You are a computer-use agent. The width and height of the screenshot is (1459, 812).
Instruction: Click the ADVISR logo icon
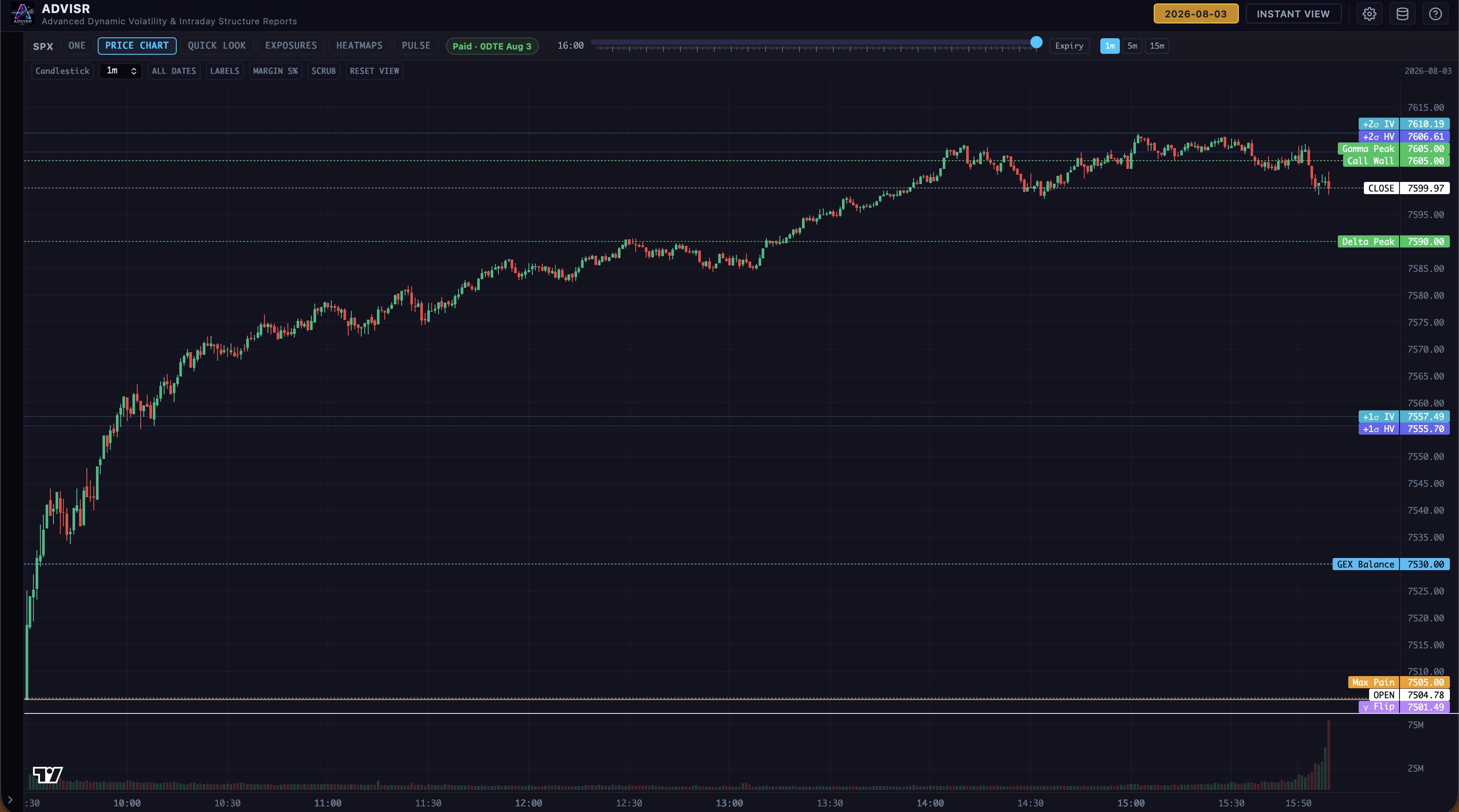(23, 13)
